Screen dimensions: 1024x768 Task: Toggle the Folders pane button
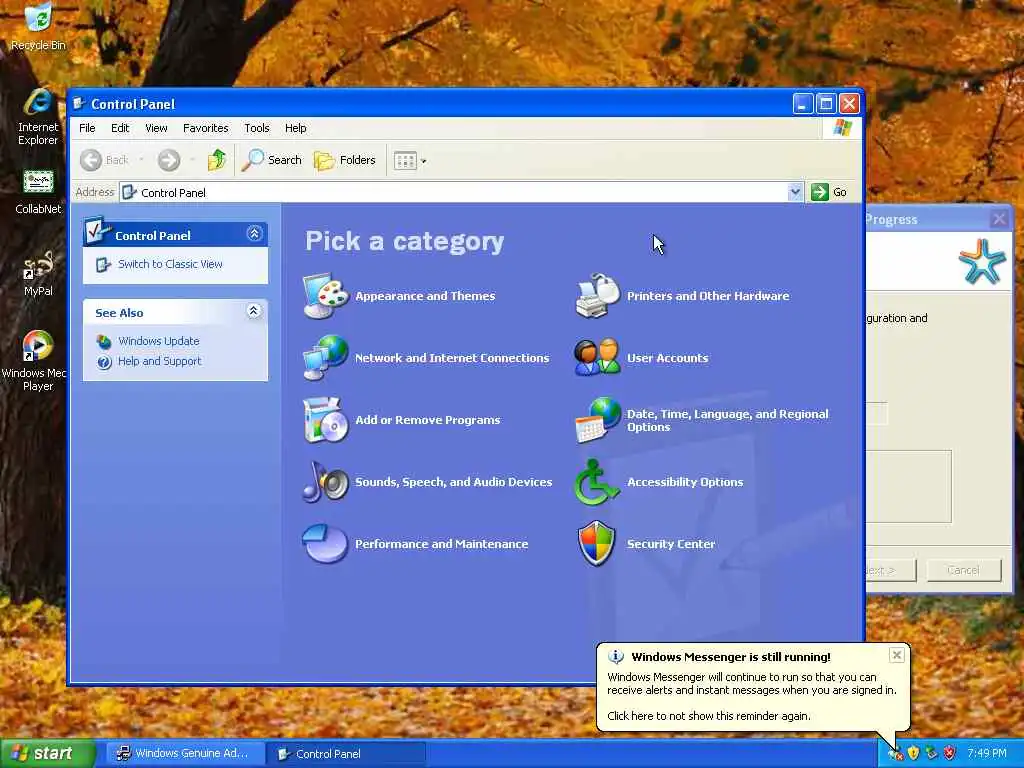pyautogui.click(x=345, y=160)
